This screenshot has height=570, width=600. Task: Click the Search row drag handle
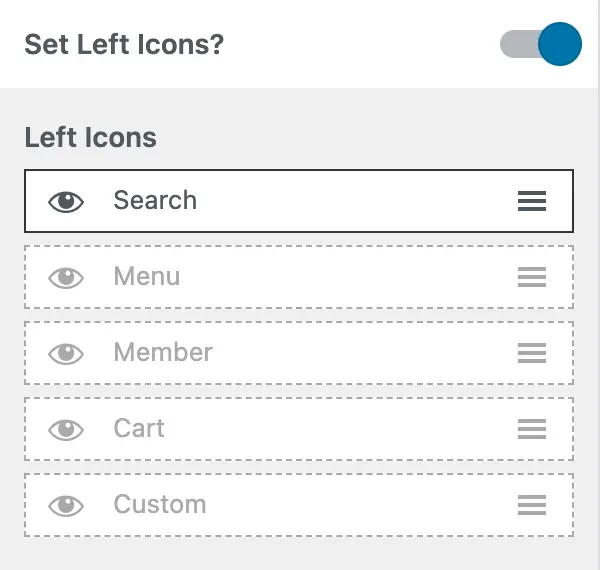pyautogui.click(x=532, y=201)
